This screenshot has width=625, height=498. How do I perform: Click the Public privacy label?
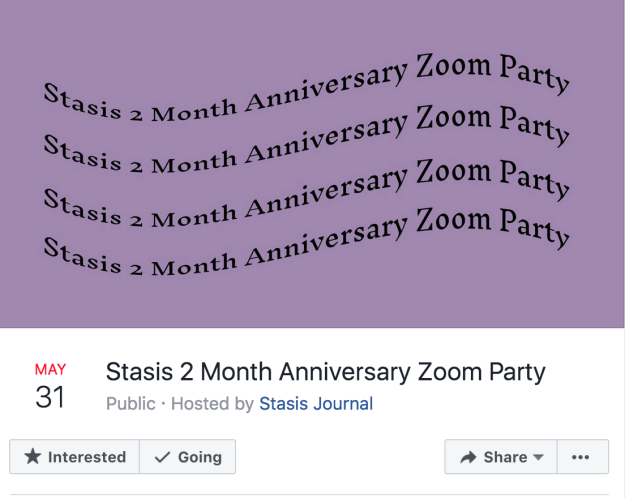pyautogui.click(x=131, y=404)
